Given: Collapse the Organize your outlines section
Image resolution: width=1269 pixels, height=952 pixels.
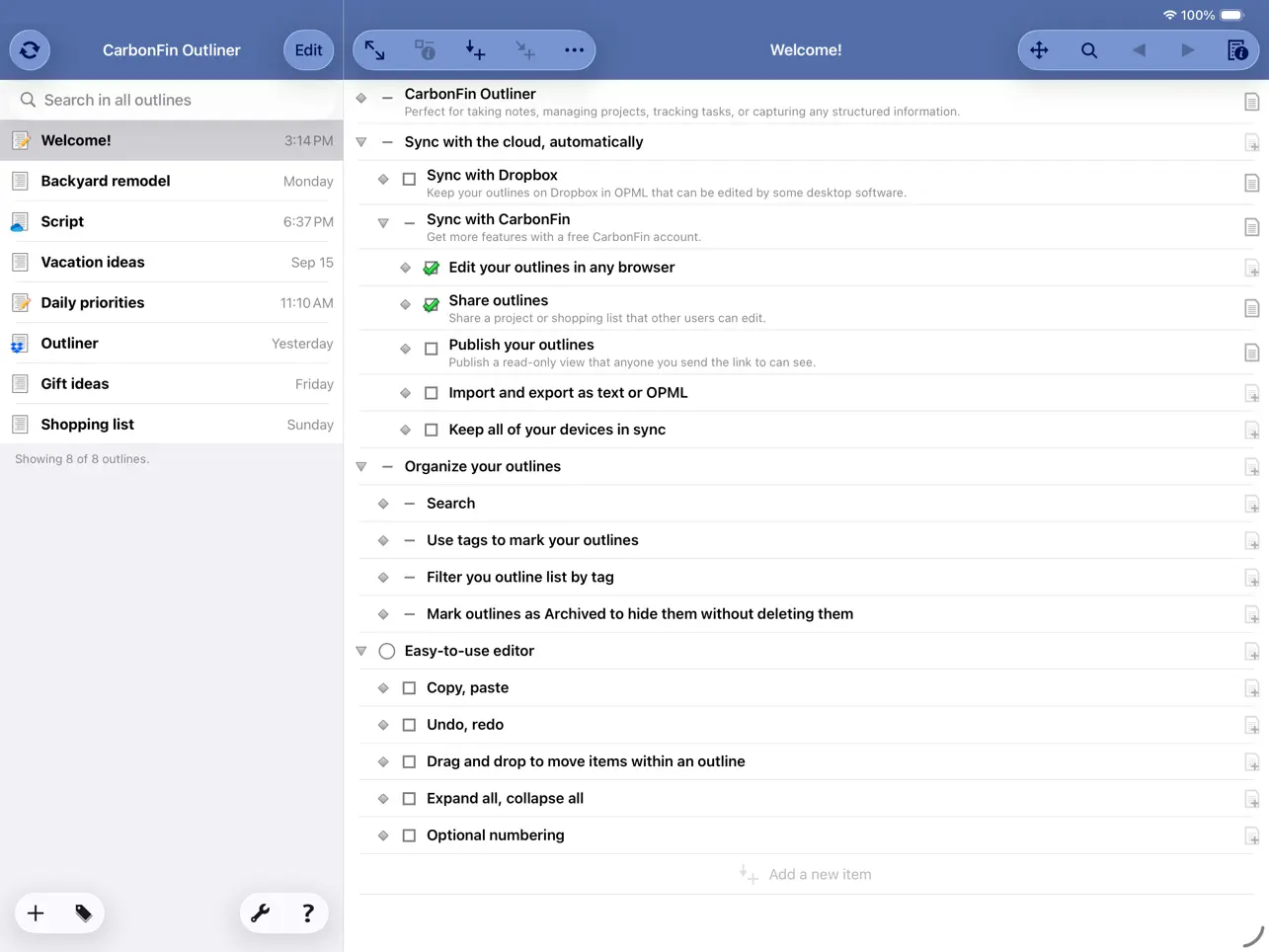Looking at the screenshot, I should [361, 466].
